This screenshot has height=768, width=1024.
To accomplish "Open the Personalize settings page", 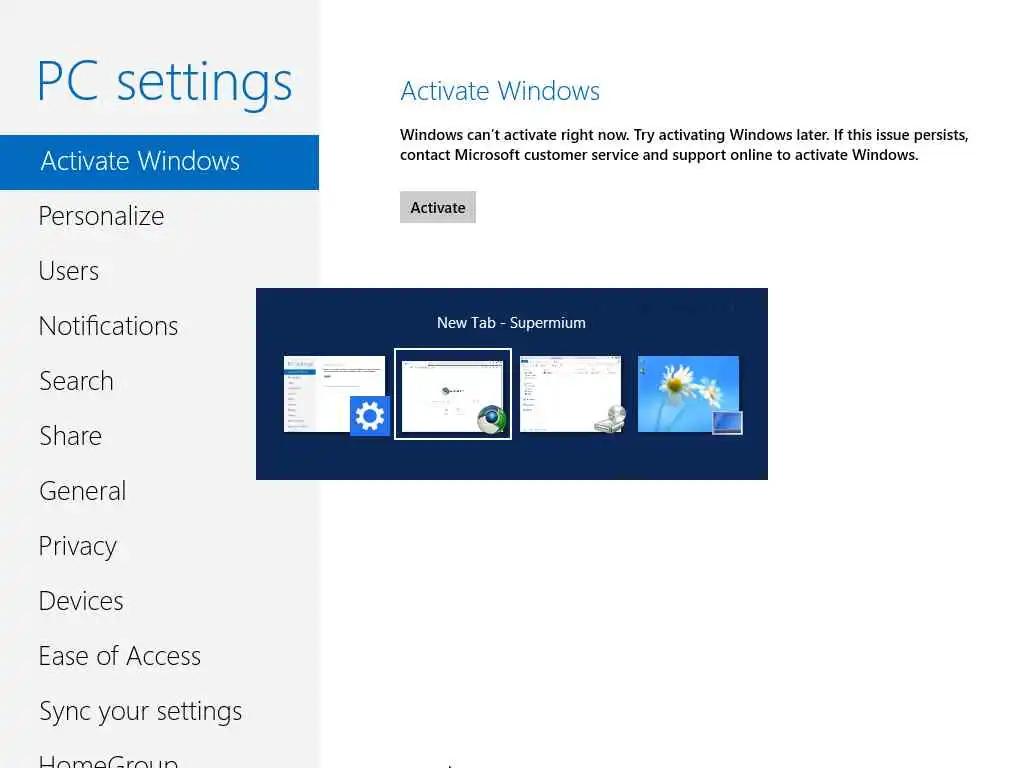I will (x=101, y=216).
